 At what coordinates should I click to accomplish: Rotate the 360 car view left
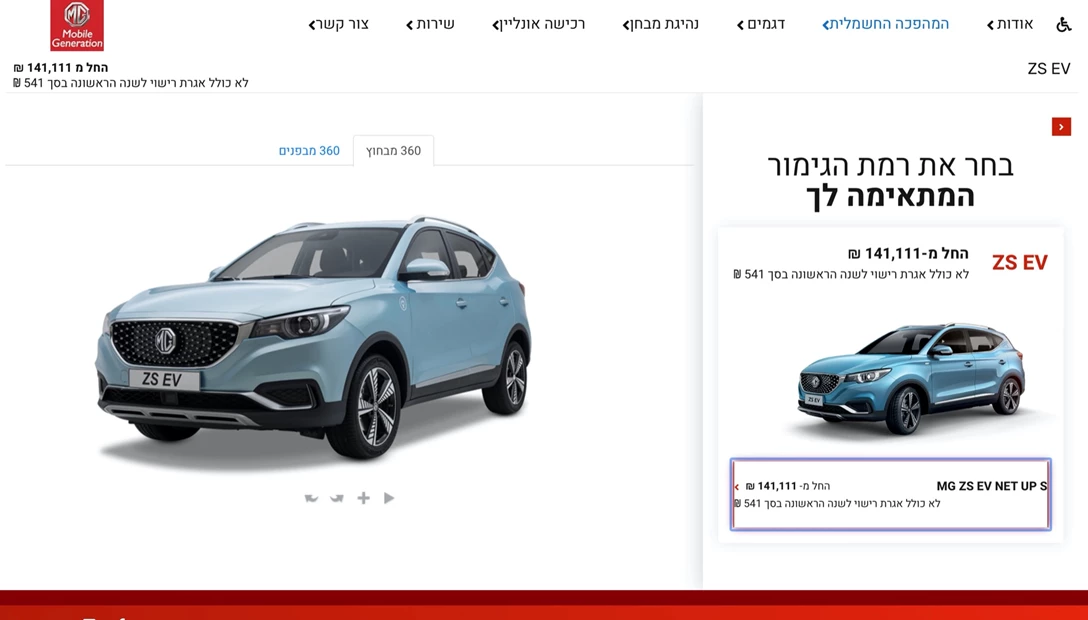[x=311, y=498]
